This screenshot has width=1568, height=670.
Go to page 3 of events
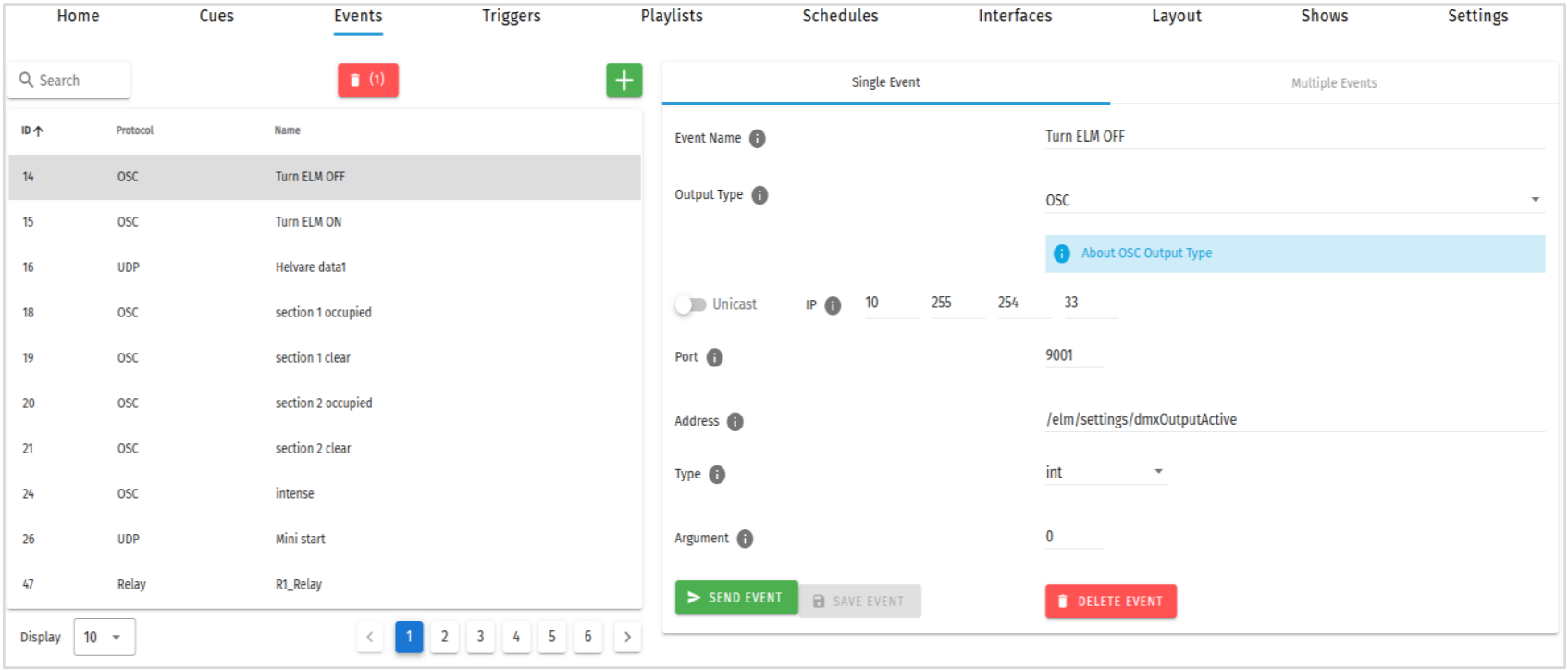click(480, 637)
